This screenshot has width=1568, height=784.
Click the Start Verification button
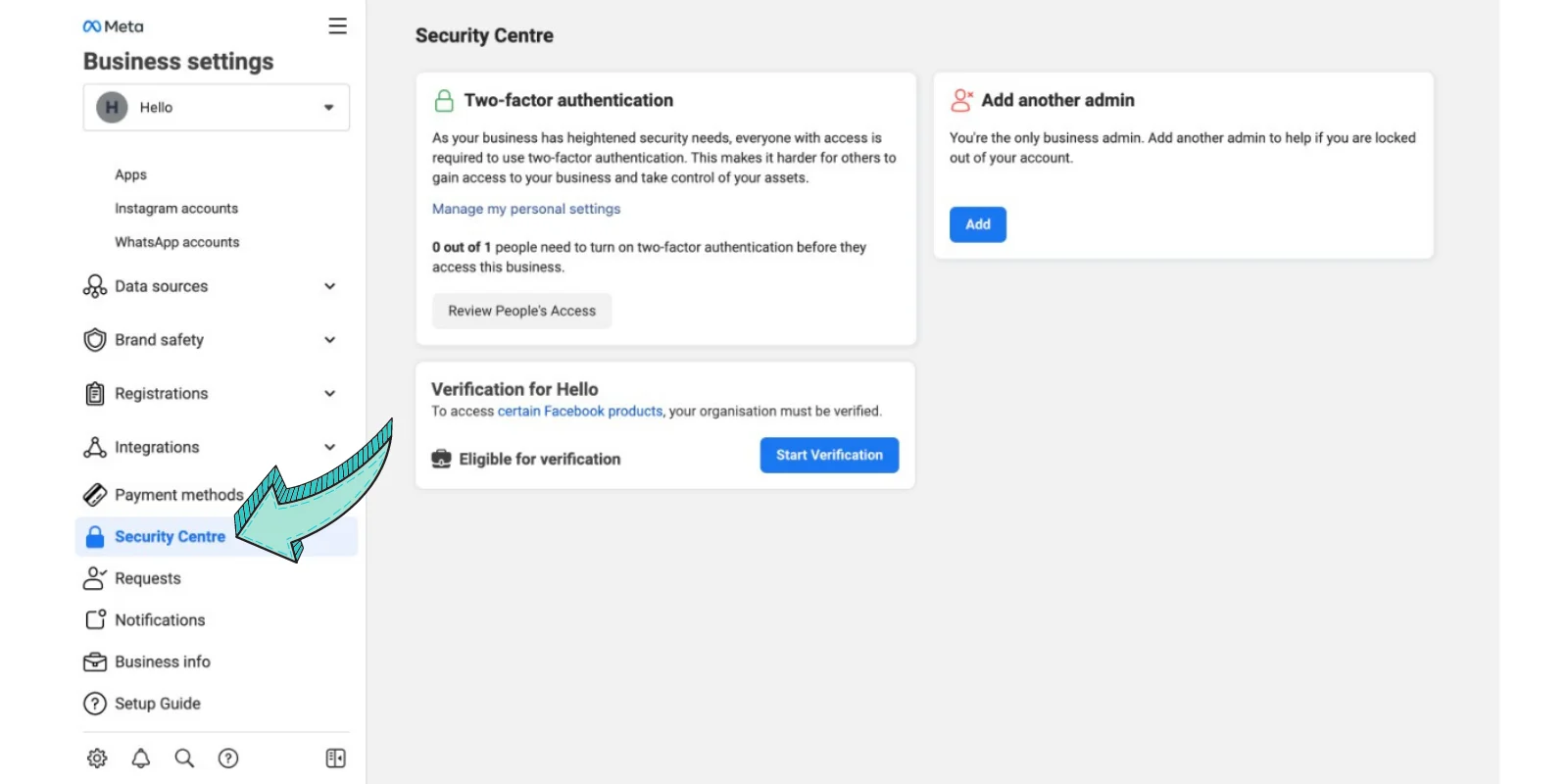coord(829,455)
